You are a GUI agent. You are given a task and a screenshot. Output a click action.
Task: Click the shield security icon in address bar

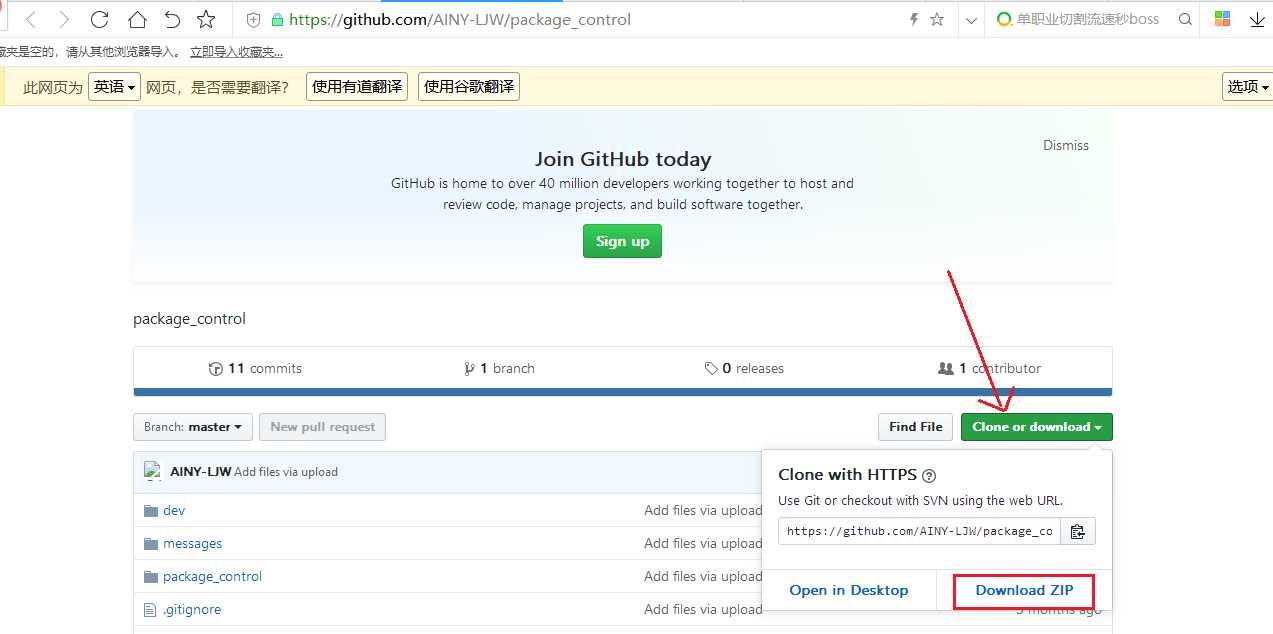tap(253, 19)
